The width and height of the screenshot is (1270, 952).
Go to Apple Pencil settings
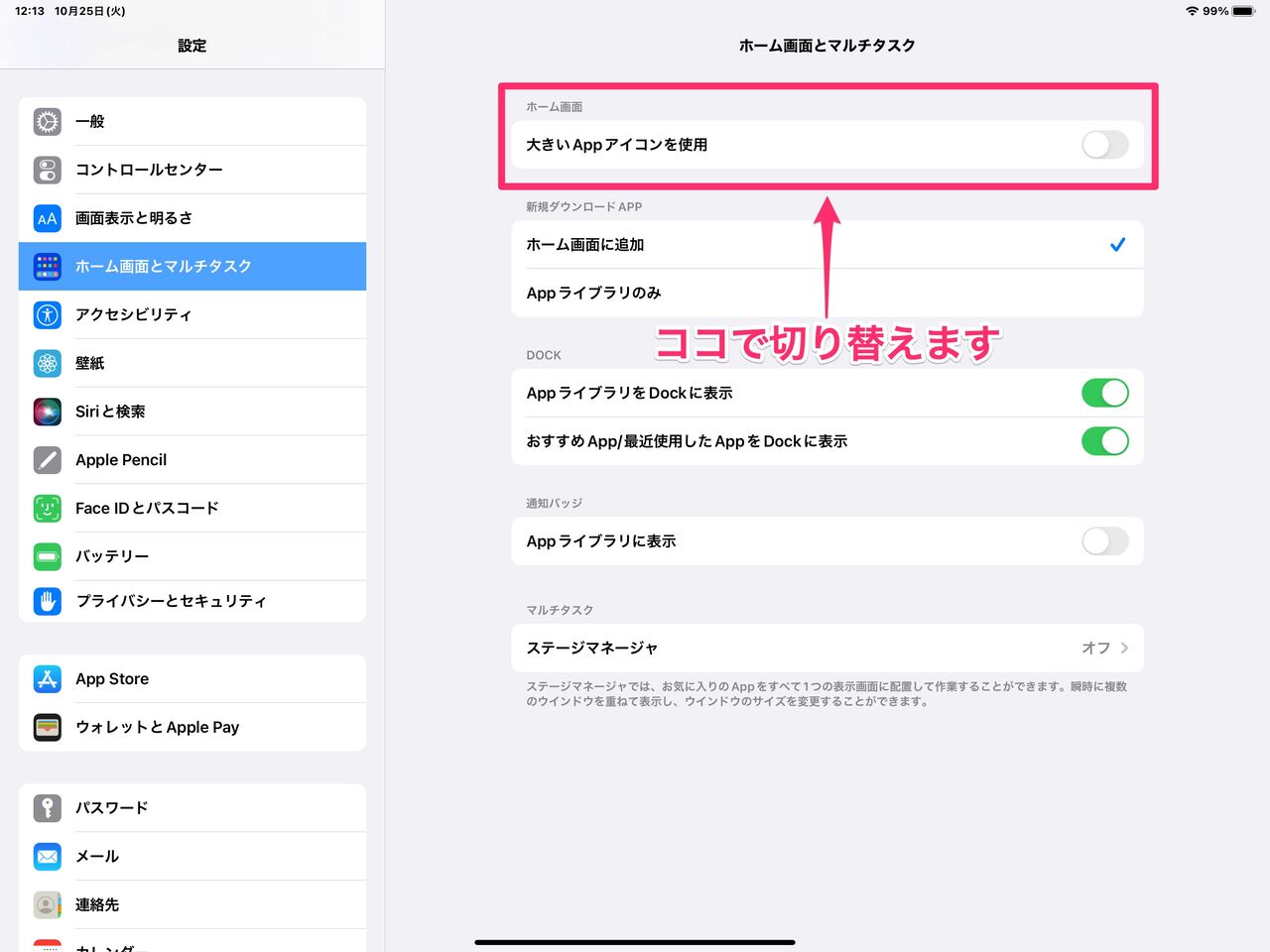tap(192, 460)
